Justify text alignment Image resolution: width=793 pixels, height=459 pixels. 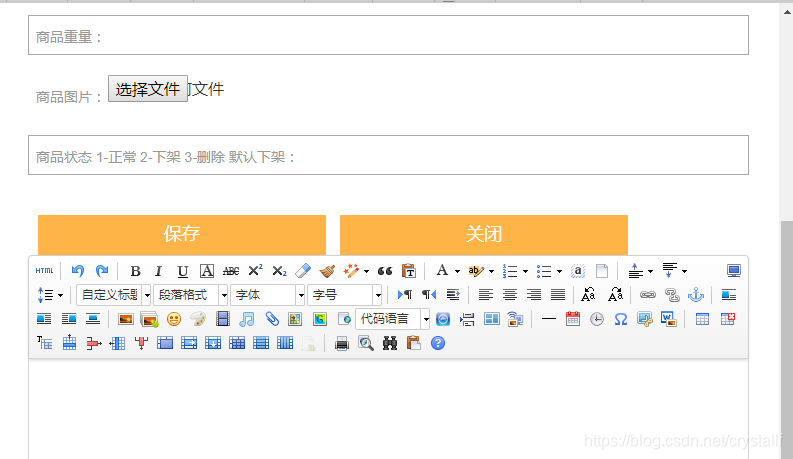click(x=558, y=295)
